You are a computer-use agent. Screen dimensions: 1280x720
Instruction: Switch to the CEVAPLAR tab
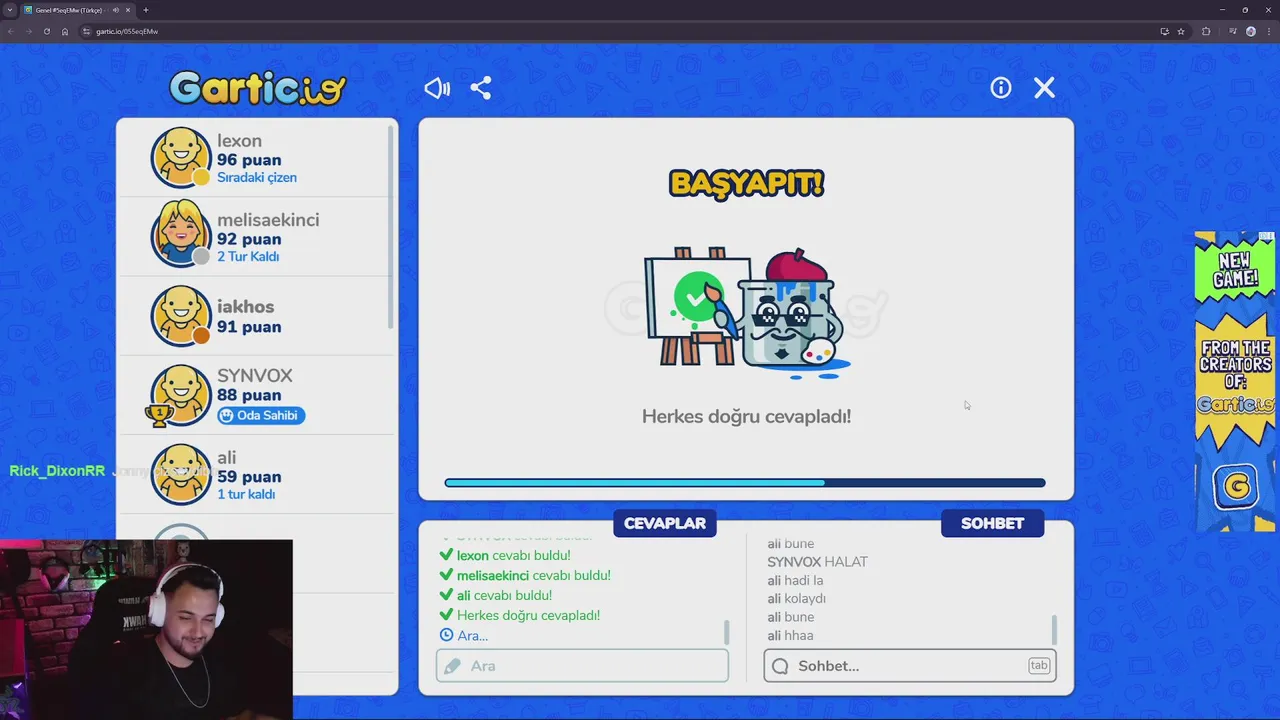(x=665, y=523)
